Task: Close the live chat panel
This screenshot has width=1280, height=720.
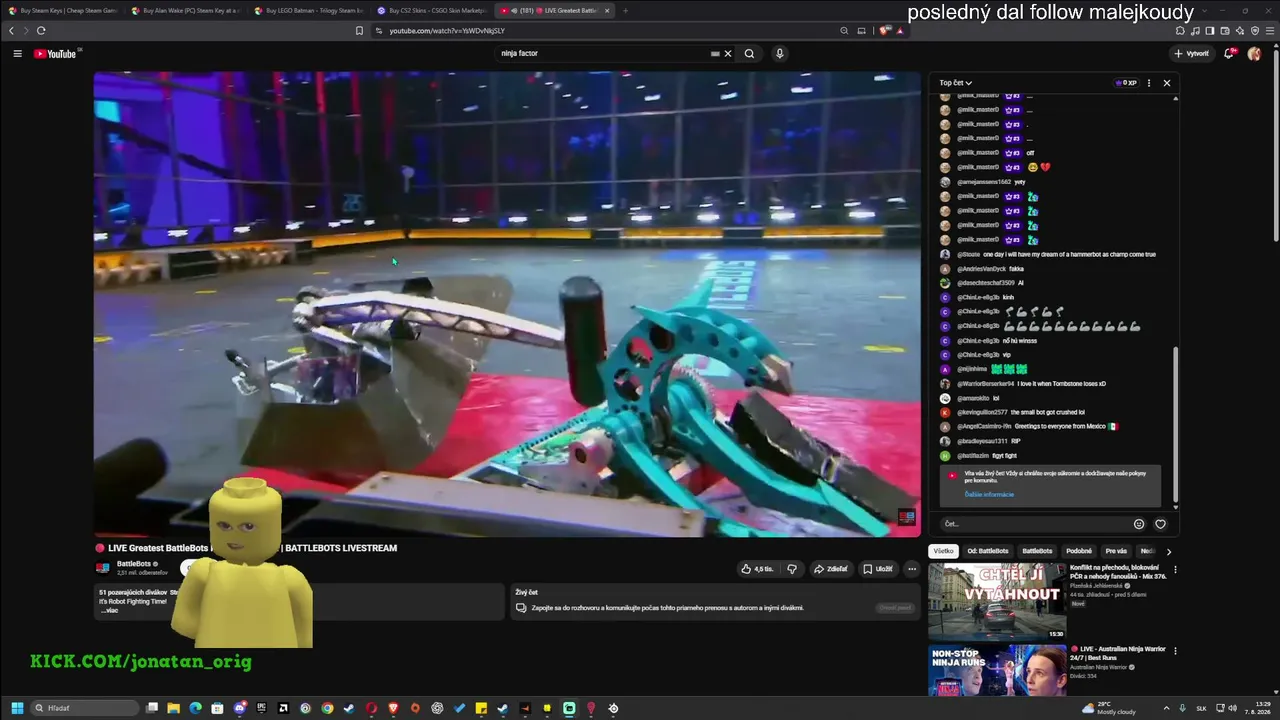Action: pos(1166,83)
